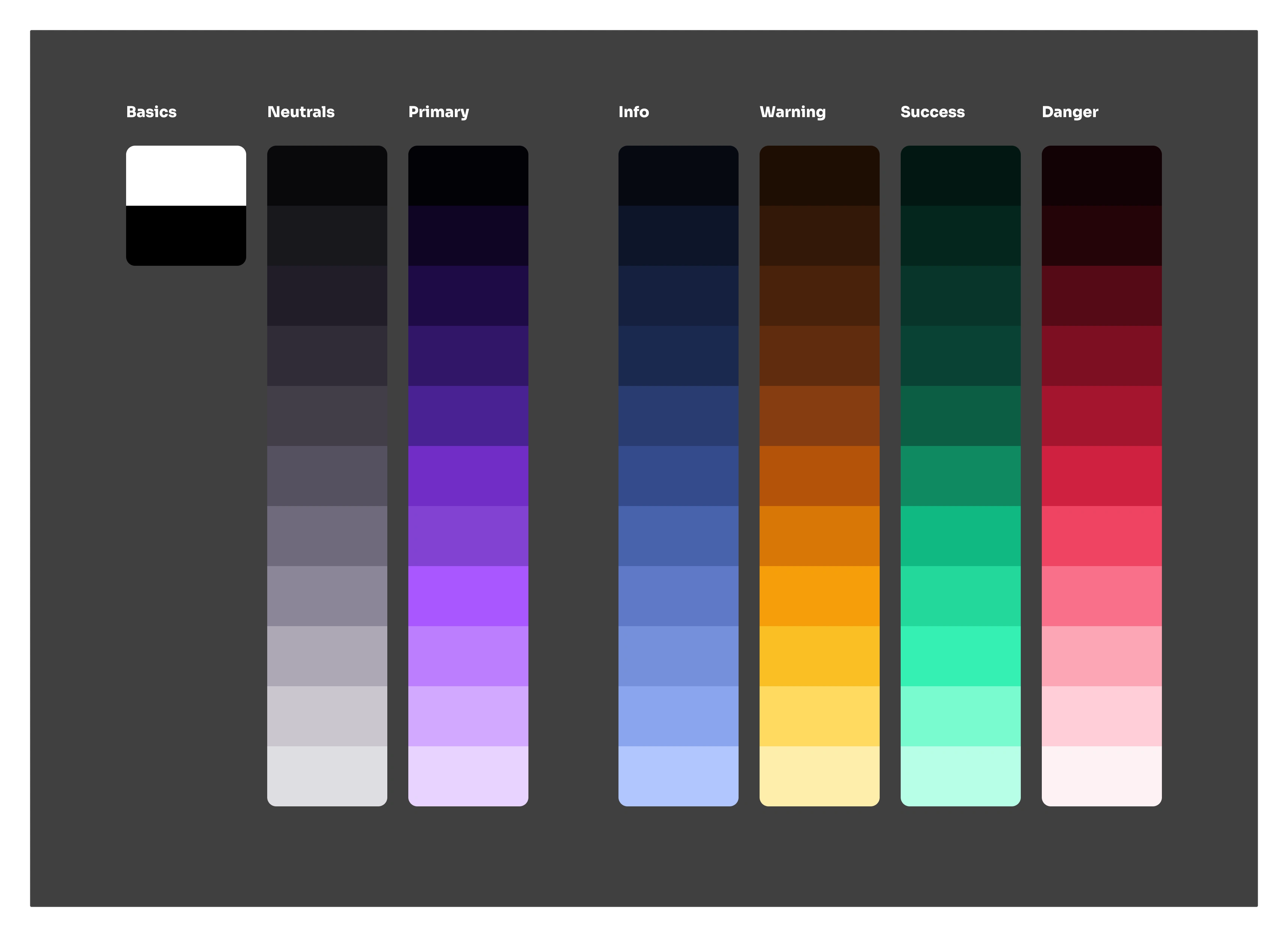Click the Basics heading
Screen dimensions: 1288x937
[151, 112]
